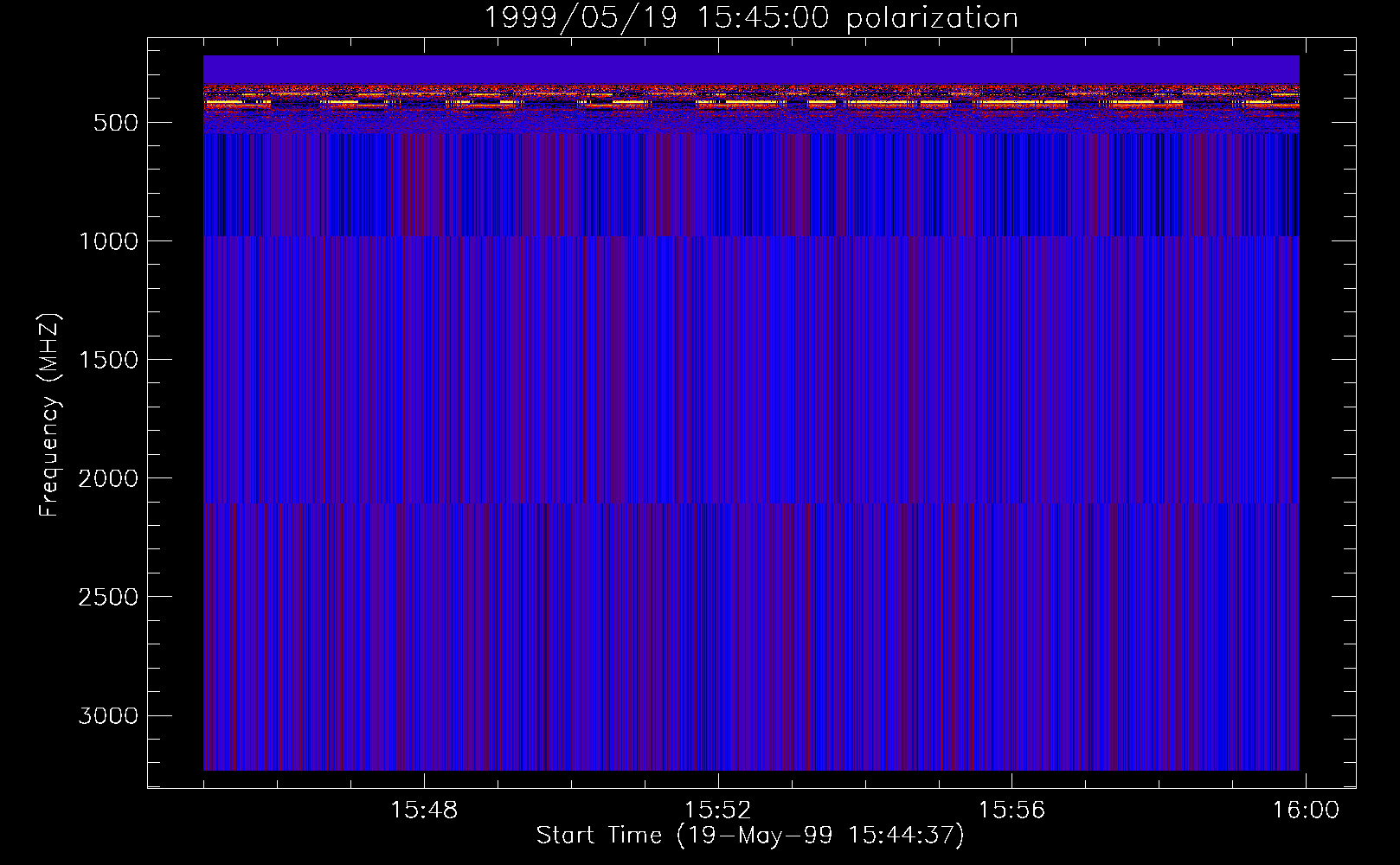Screen dimensions: 1400x865
Task: Click the solid purple band atop the spectrogram
Action: [x=750, y=69]
